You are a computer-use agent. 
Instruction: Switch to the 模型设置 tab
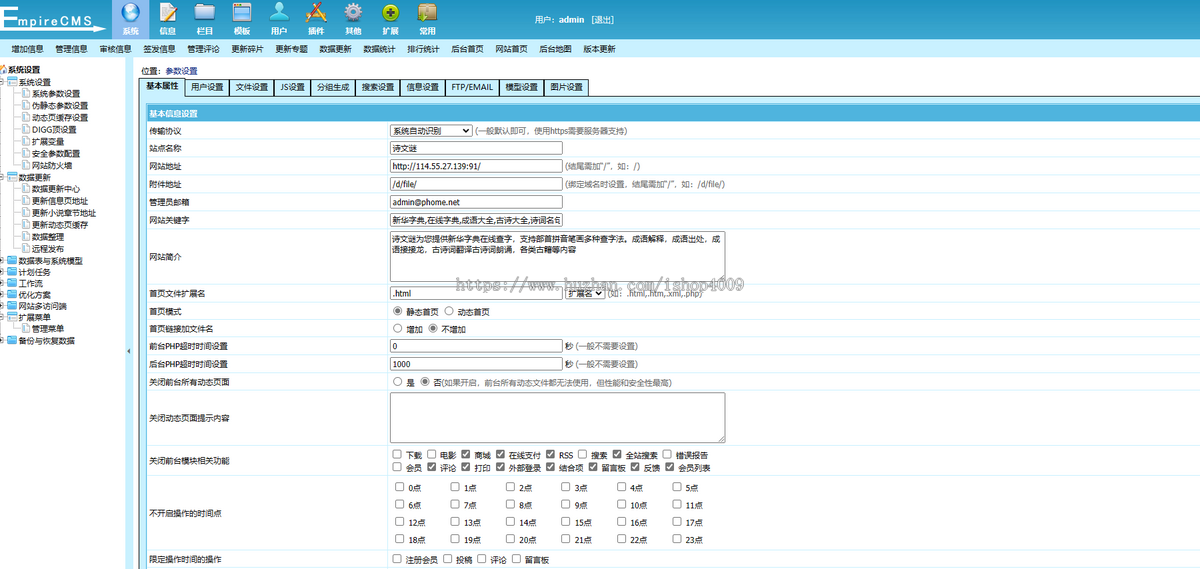point(521,88)
